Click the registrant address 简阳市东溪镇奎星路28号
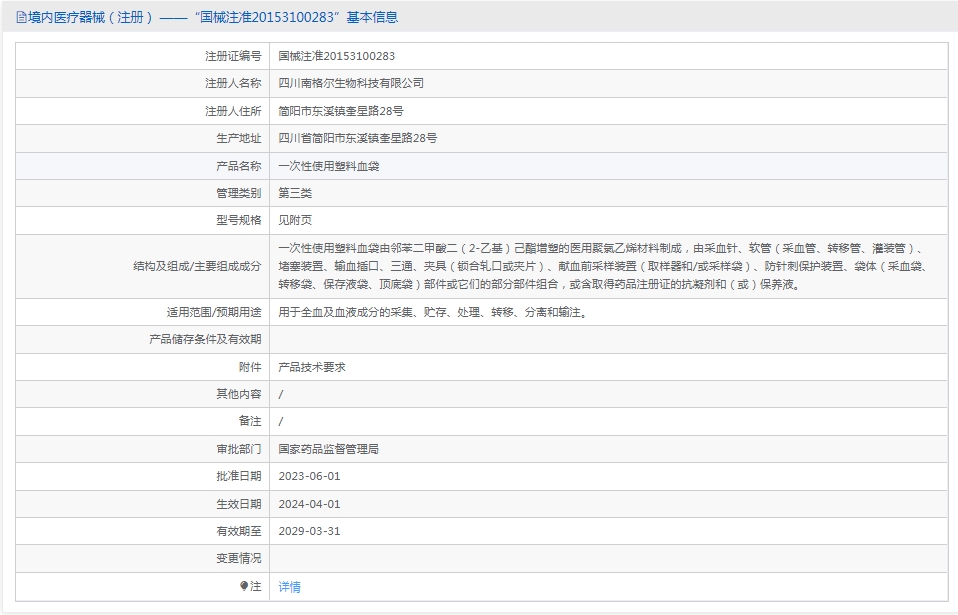This screenshot has height=615, width=958. (341, 111)
